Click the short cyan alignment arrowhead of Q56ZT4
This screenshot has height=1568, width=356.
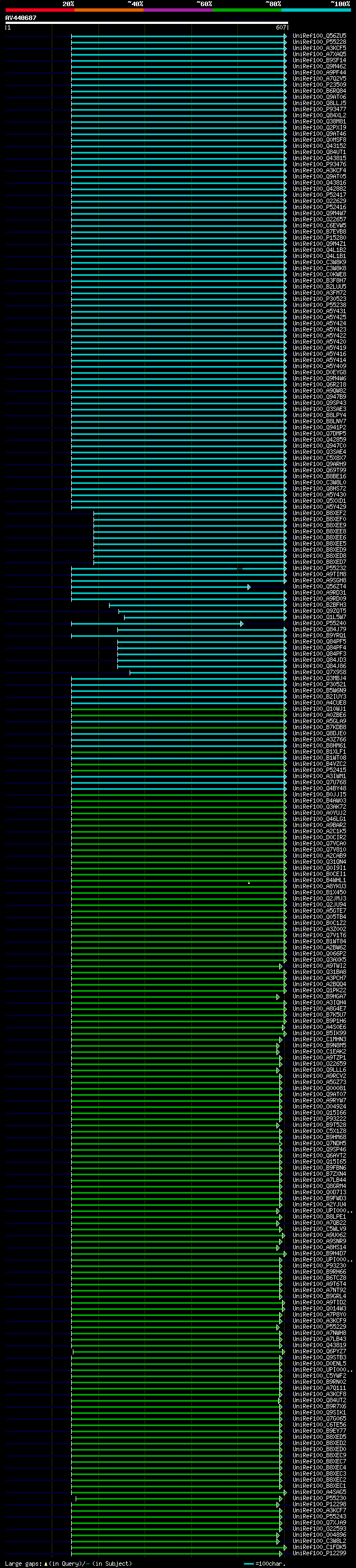pyautogui.click(x=249, y=587)
